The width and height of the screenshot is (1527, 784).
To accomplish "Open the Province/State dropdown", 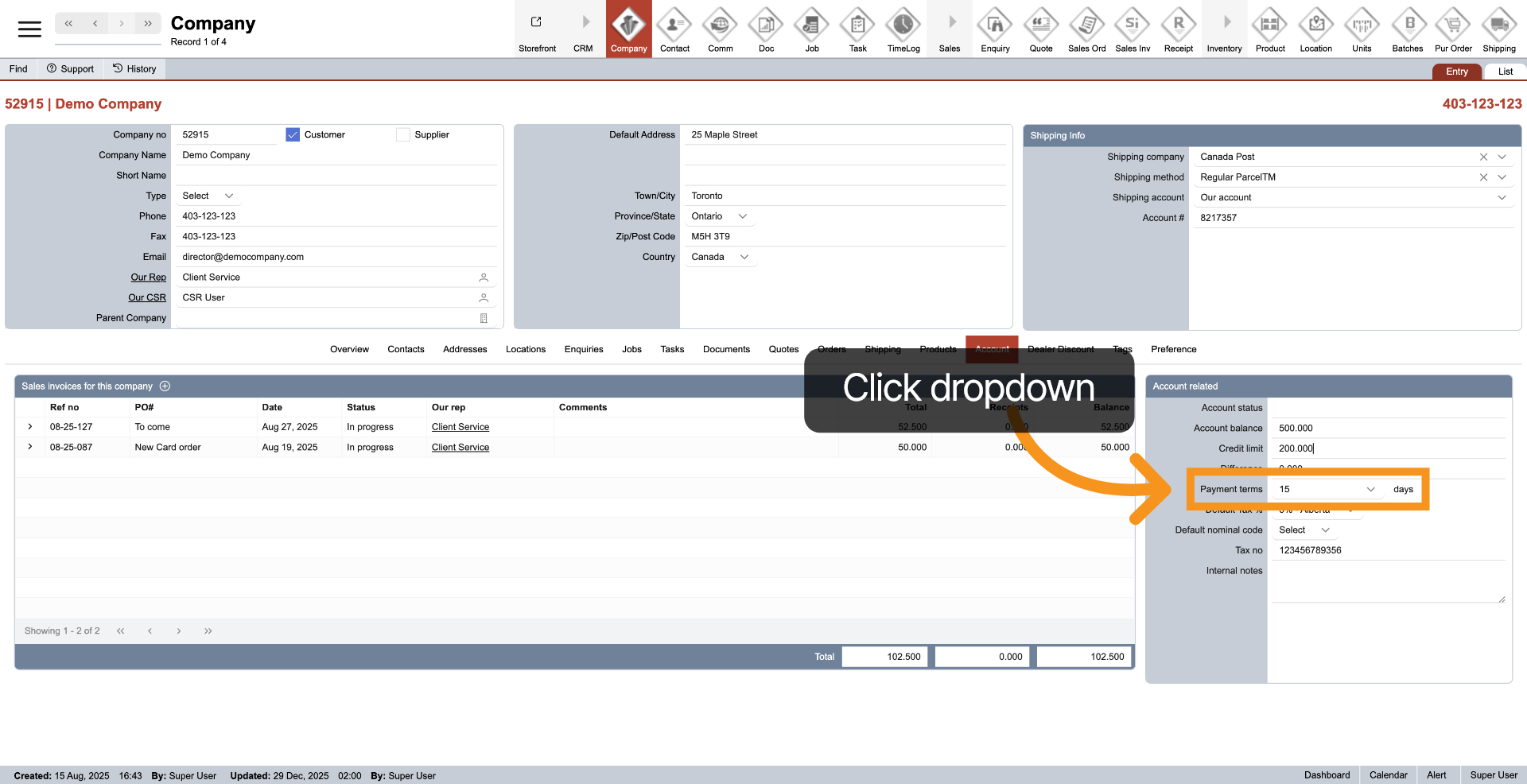I will click(742, 216).
